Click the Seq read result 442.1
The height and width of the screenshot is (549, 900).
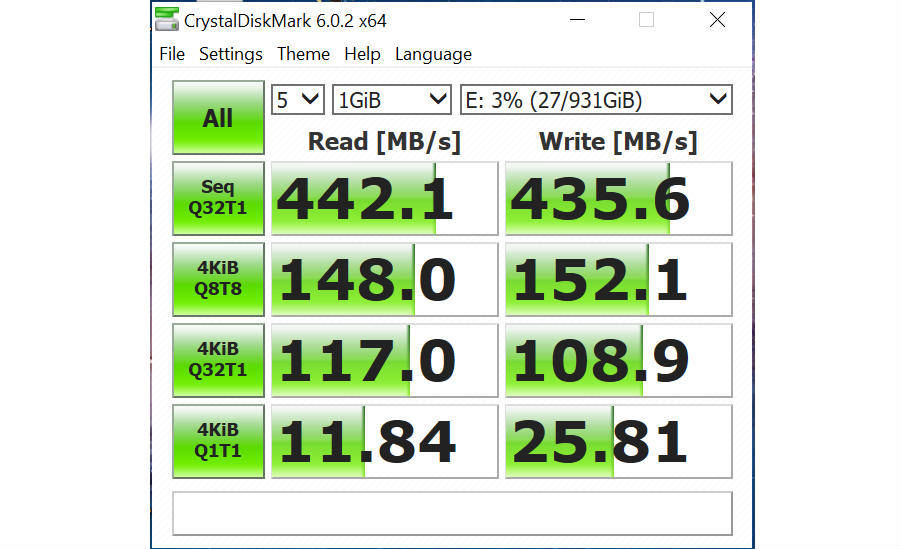[x=385, y=199]
